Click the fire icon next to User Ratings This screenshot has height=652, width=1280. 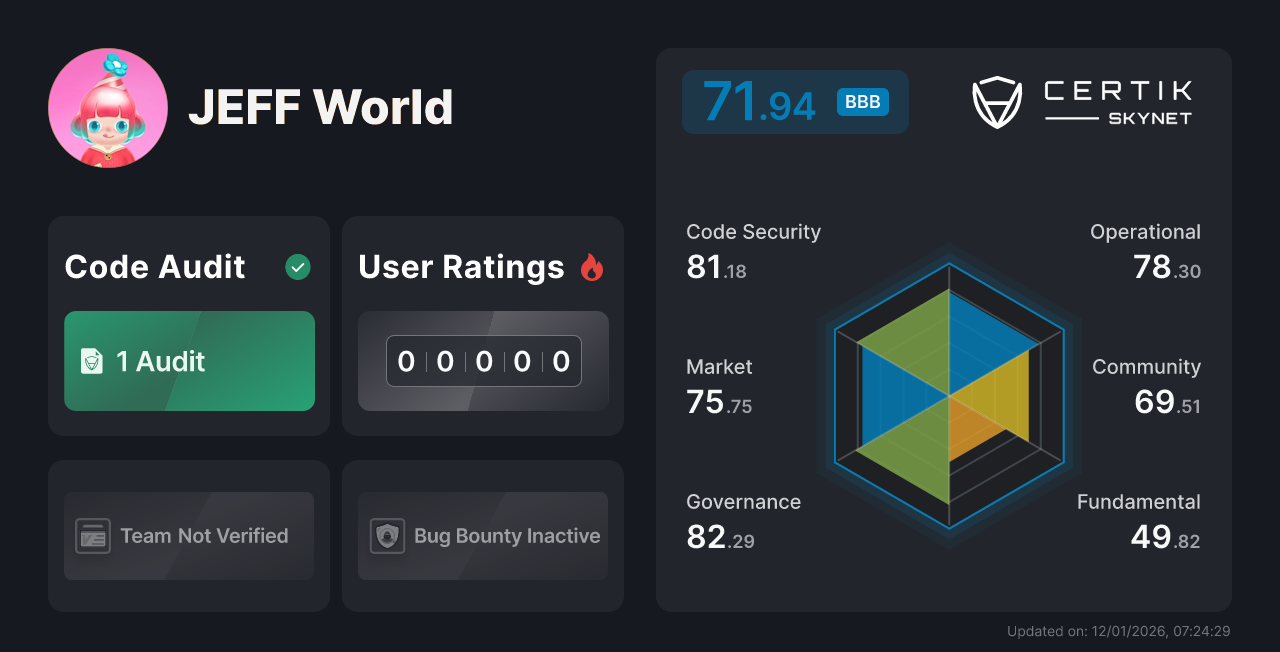(x=592, y=267)
